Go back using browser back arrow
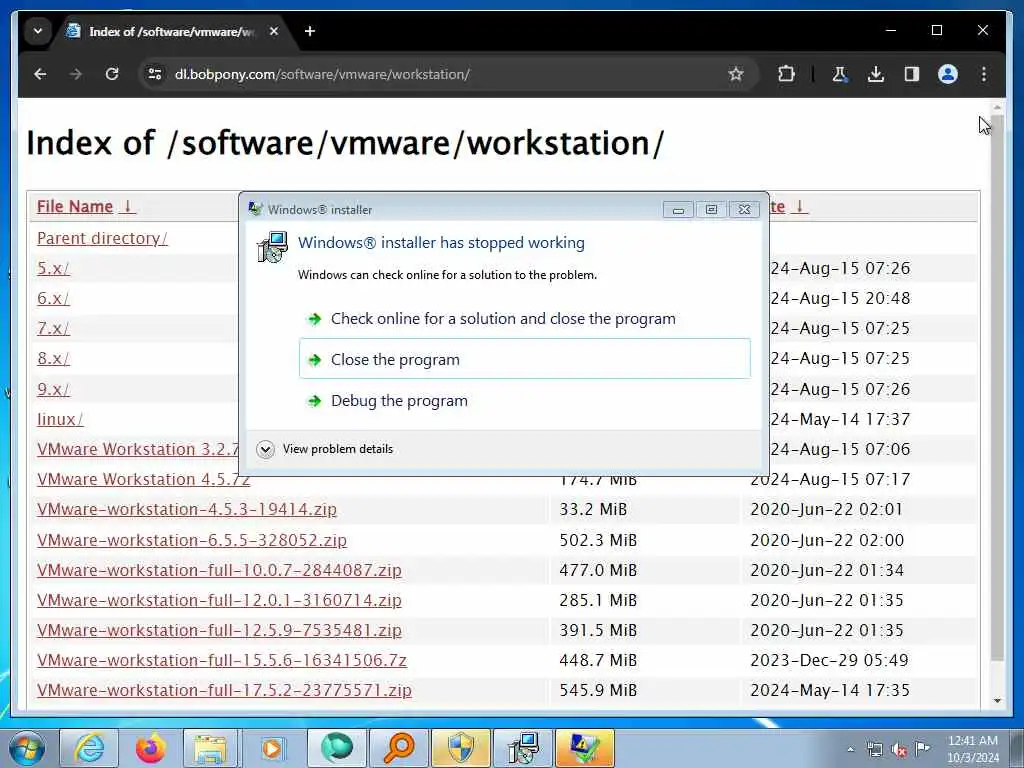1024x768 pixels. coord(40,74)
